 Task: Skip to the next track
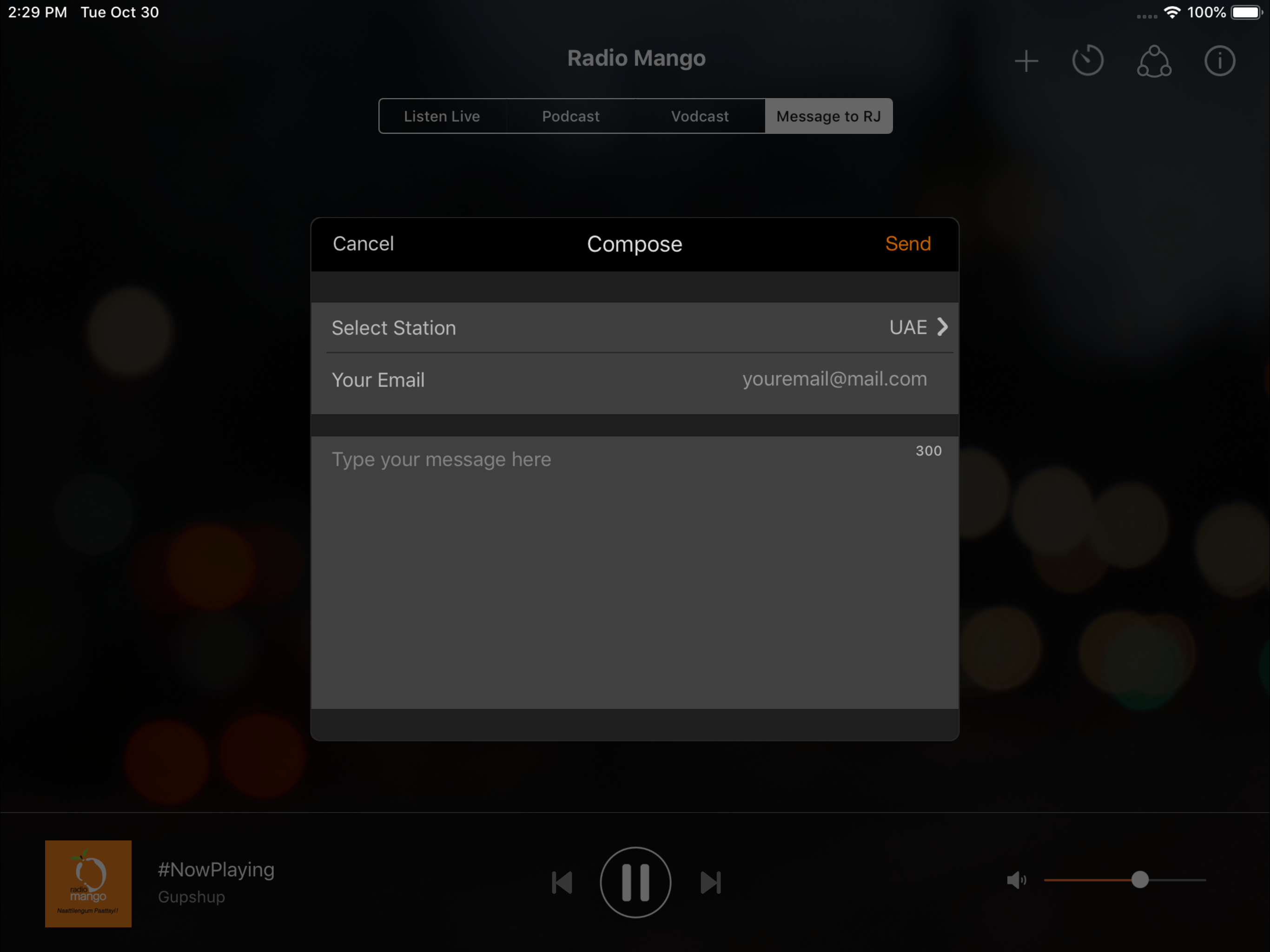click(711, 883)
